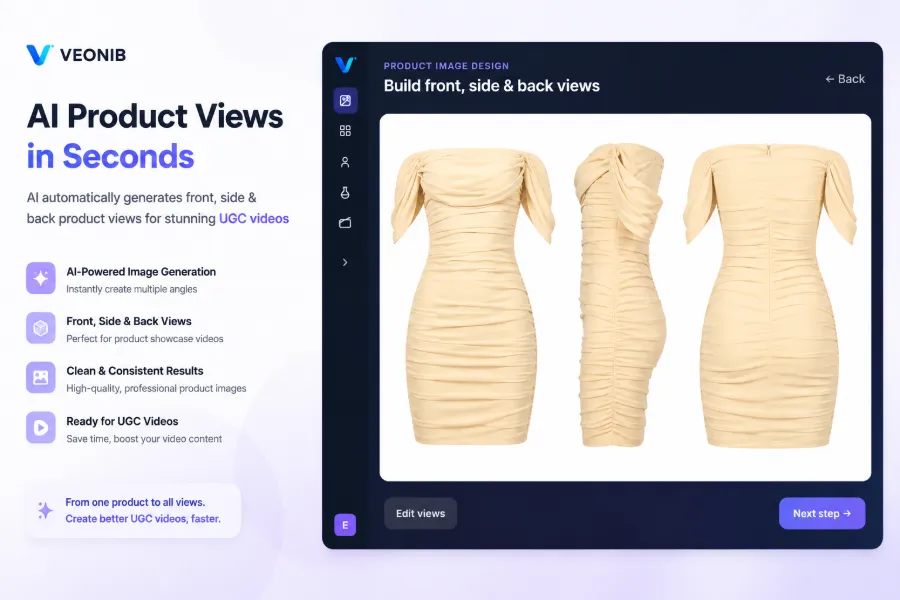Screen dimensions: 900x600
Task: Click the 'Ready for UGC Videos' title
Action: point(122,421)
